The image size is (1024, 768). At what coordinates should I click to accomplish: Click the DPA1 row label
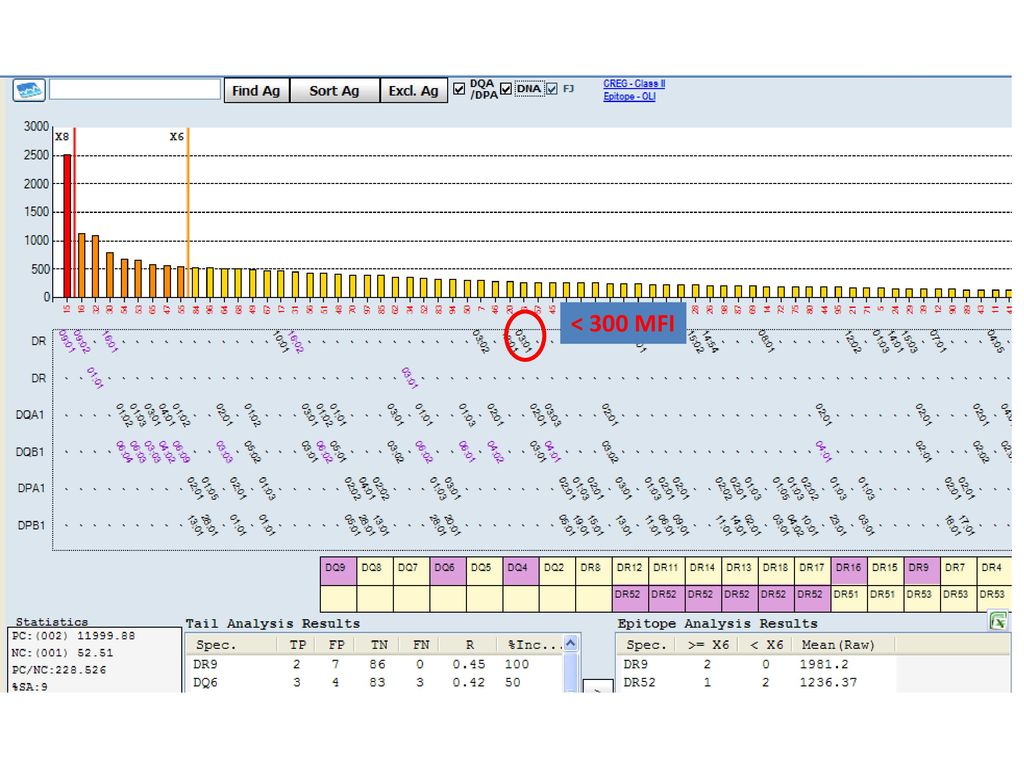(x=31, y=488)
